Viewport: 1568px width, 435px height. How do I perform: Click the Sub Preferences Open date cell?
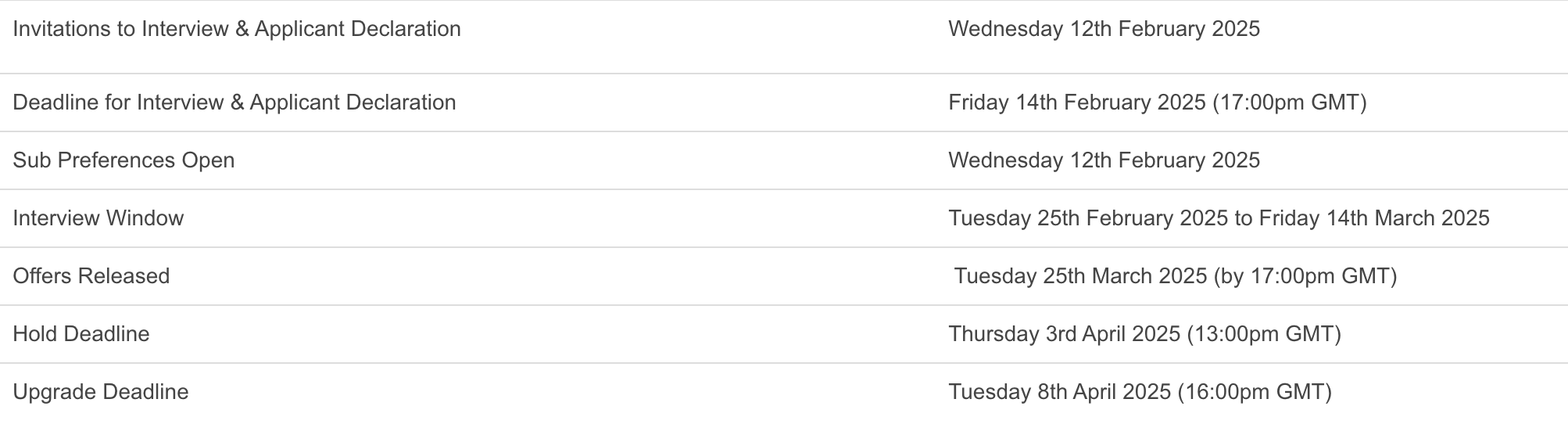coord(1104,160)
